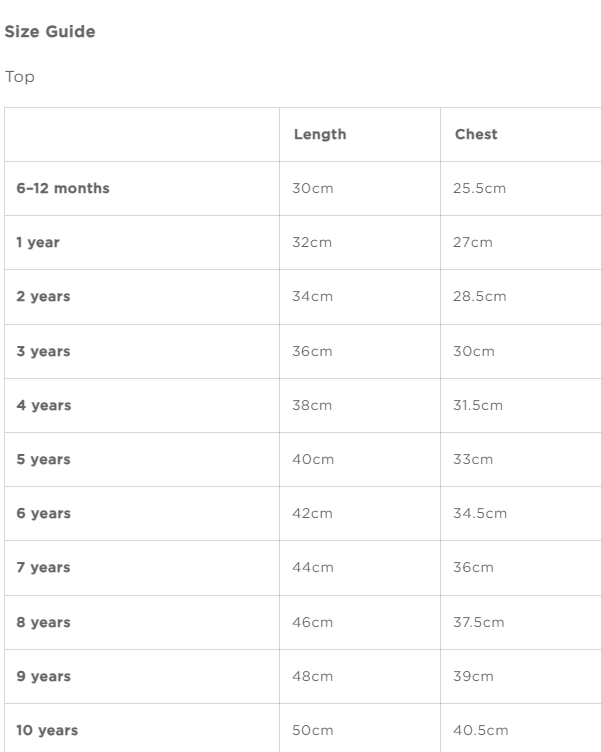The image size is (601, 752).
Task: Click the 28.5cm chest cell
Action: [x=479, y=297]
